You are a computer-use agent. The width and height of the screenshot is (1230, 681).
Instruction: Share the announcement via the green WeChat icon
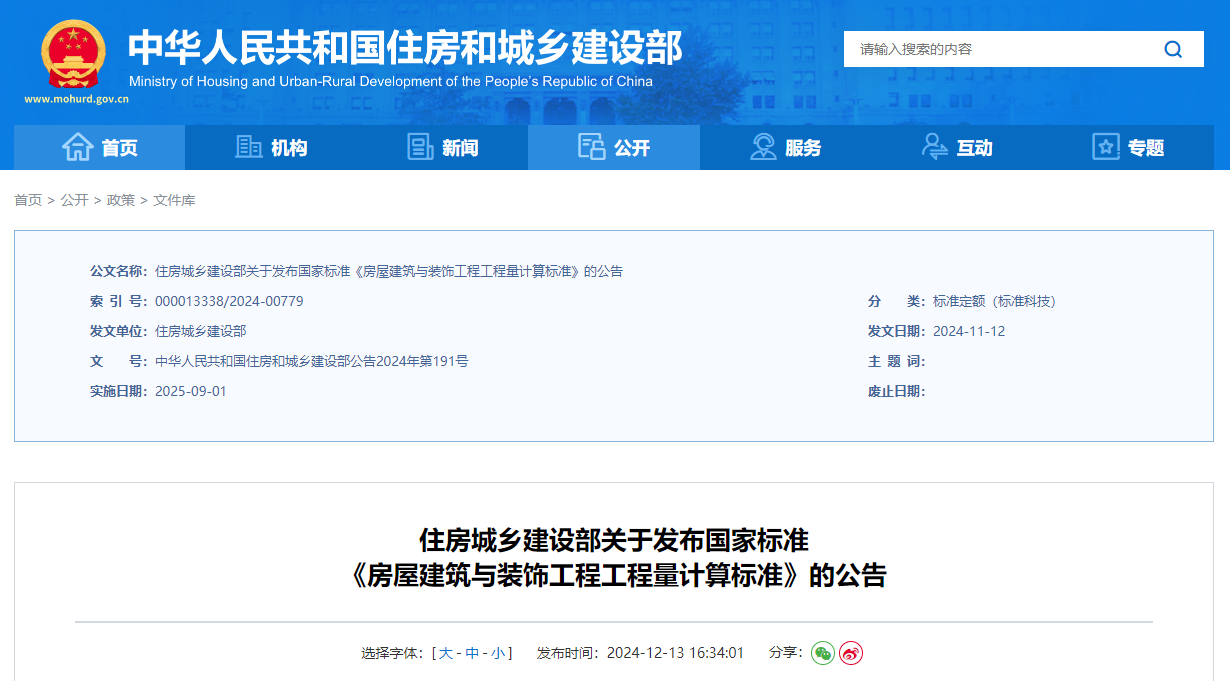822,653
